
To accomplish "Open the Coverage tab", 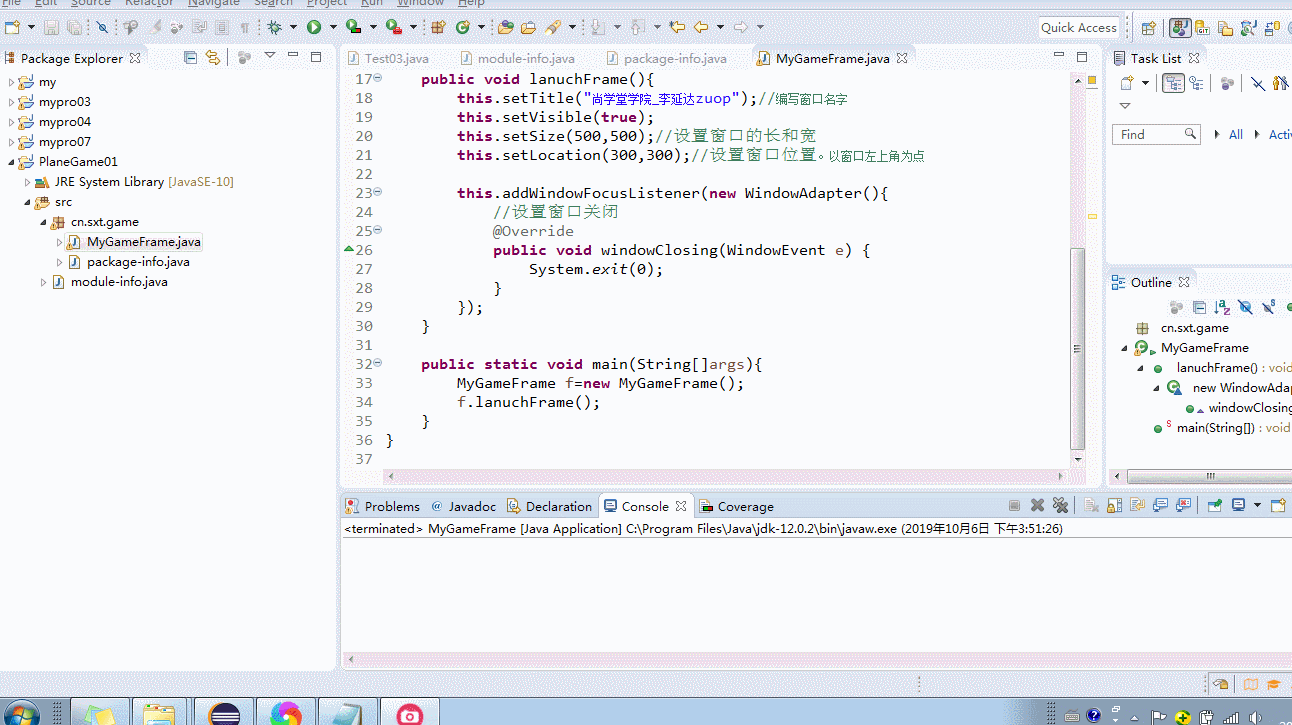I will coord(737,506).
